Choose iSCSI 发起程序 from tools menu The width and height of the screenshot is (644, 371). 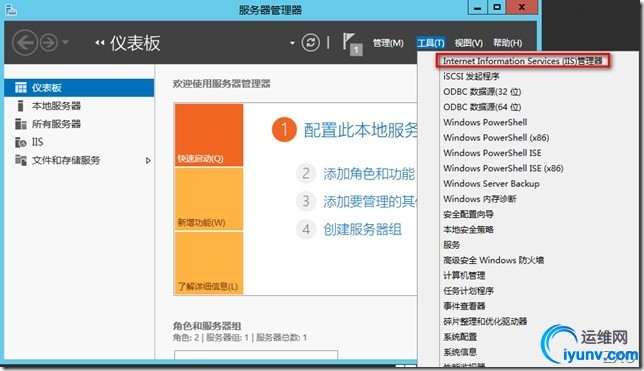pyautogui.click(x=471, y=76)
